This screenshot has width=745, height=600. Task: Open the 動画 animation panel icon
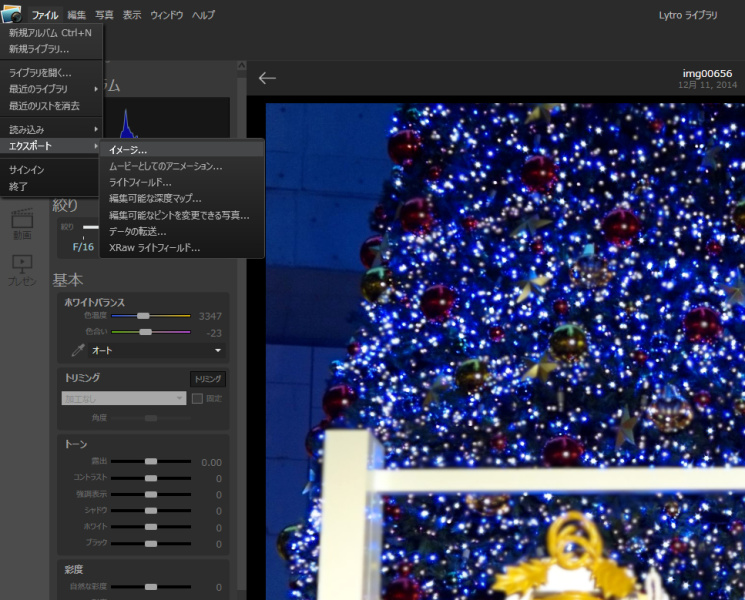point(22,225)
